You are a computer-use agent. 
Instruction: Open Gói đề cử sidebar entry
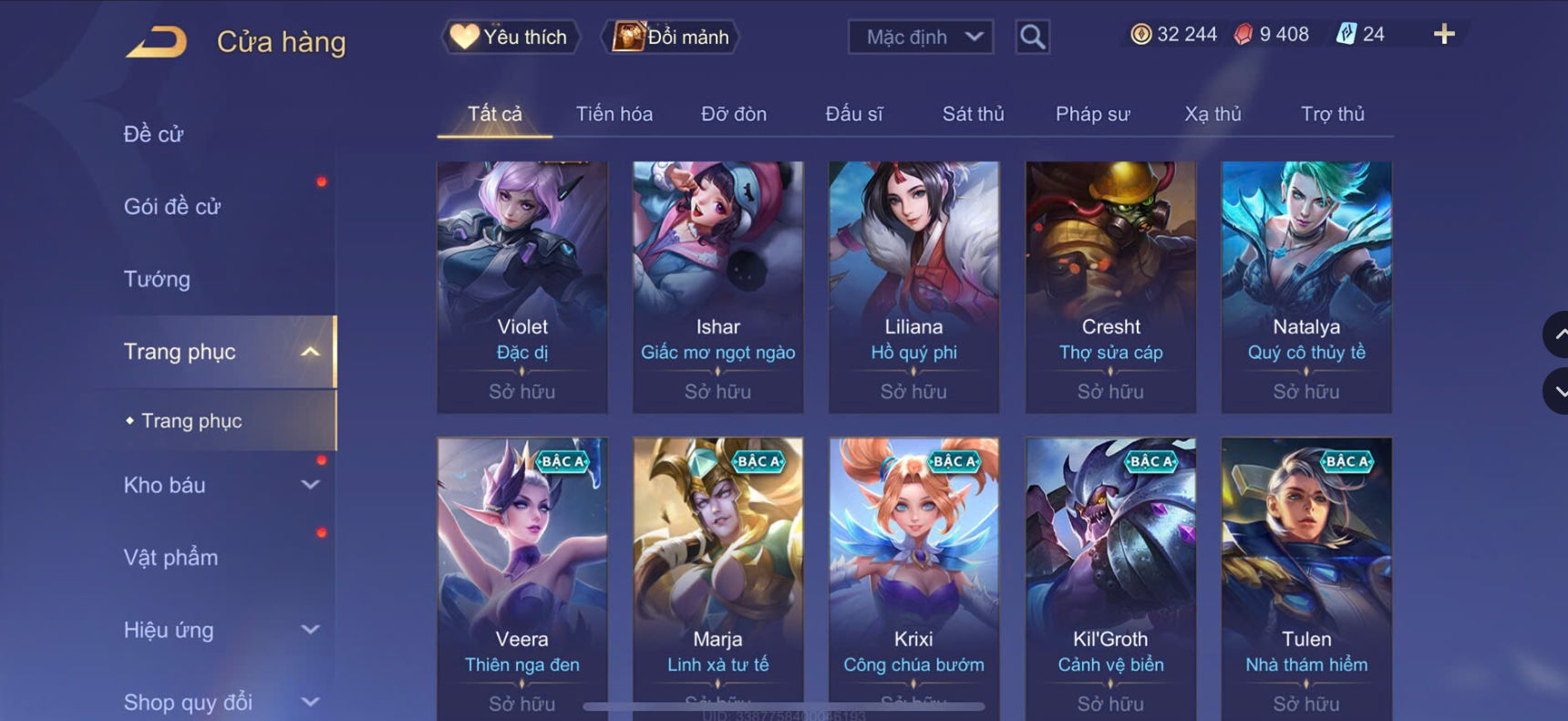172,207
